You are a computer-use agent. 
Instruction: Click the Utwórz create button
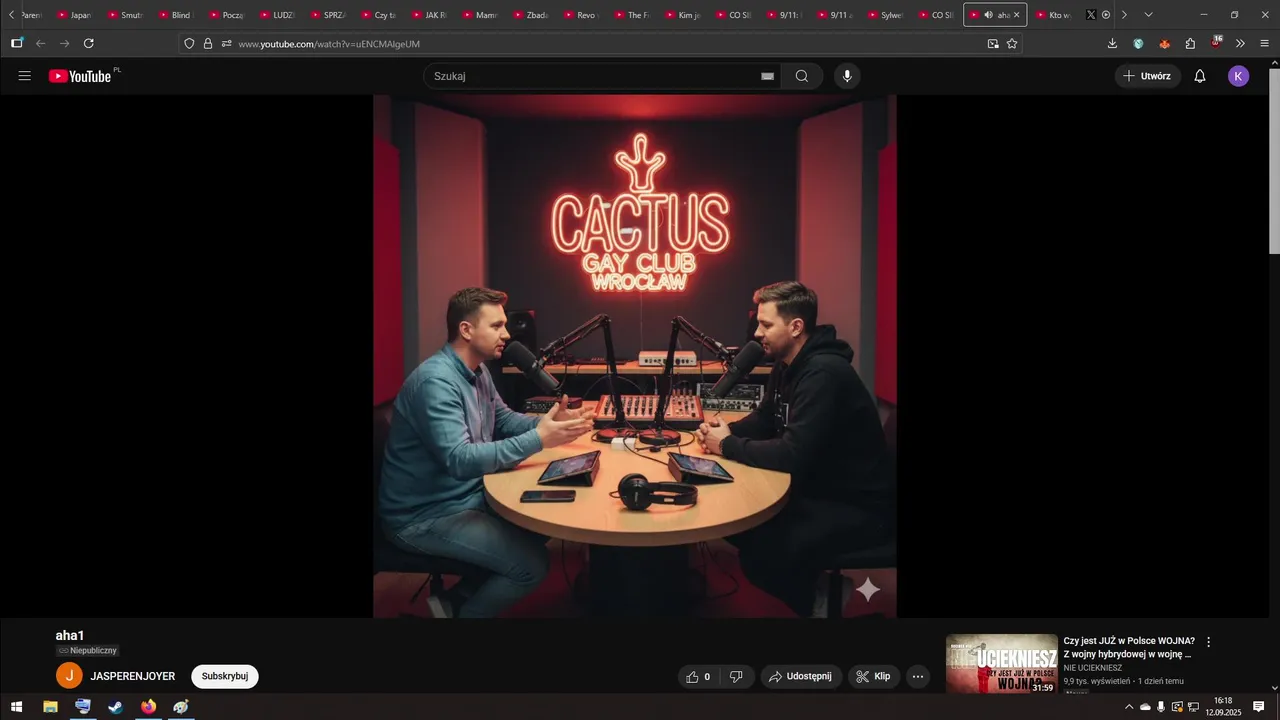(x=1147, y=76)
